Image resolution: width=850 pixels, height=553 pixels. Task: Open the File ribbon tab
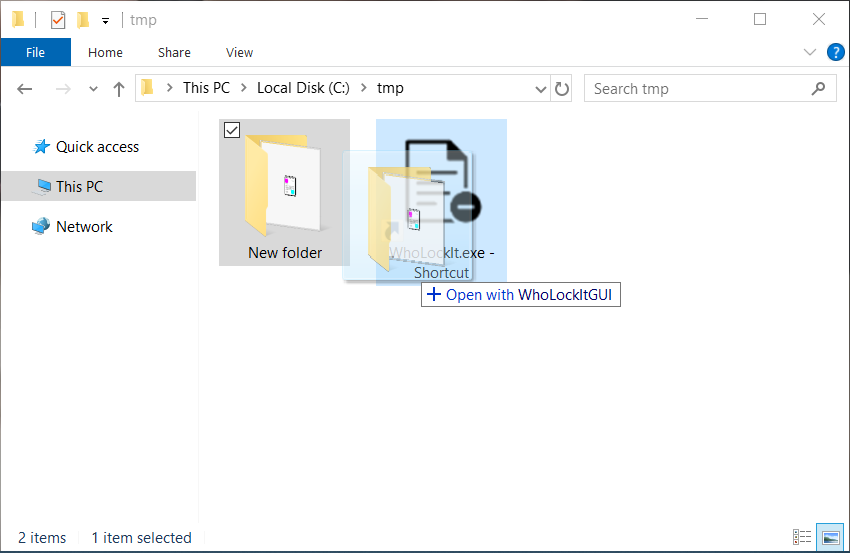click(36, 53)
